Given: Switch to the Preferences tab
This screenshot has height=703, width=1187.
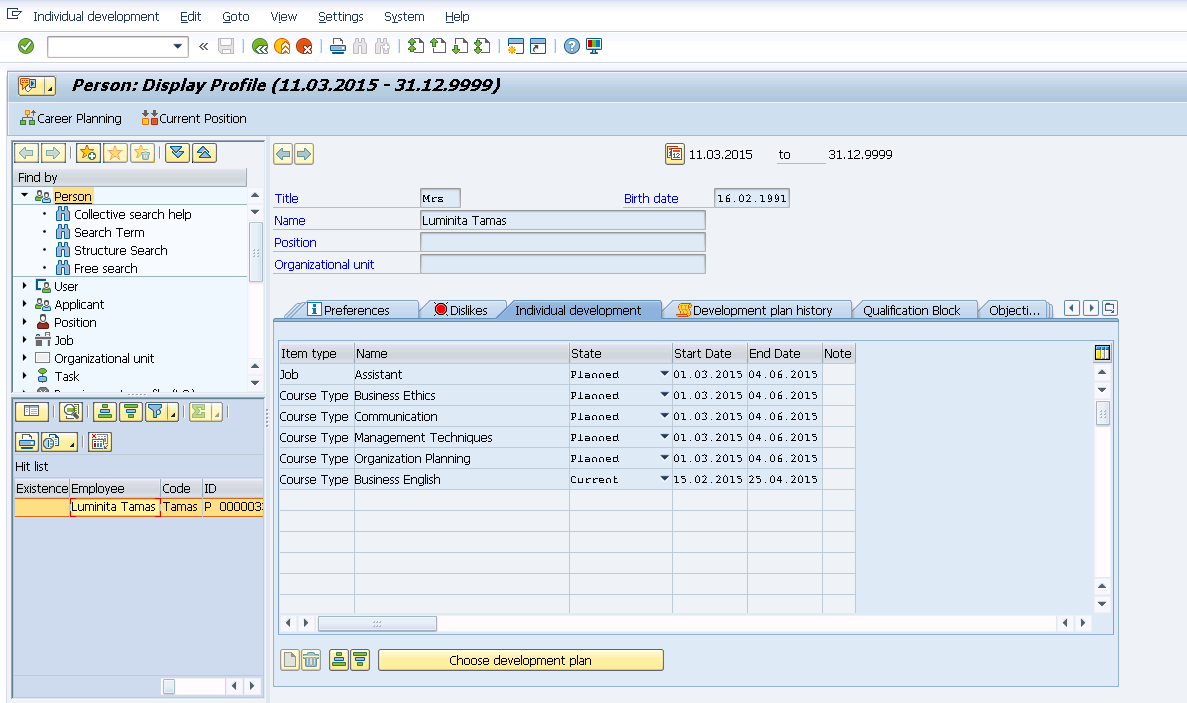Looking at the screenshot, I should click(x=356, y=310).
